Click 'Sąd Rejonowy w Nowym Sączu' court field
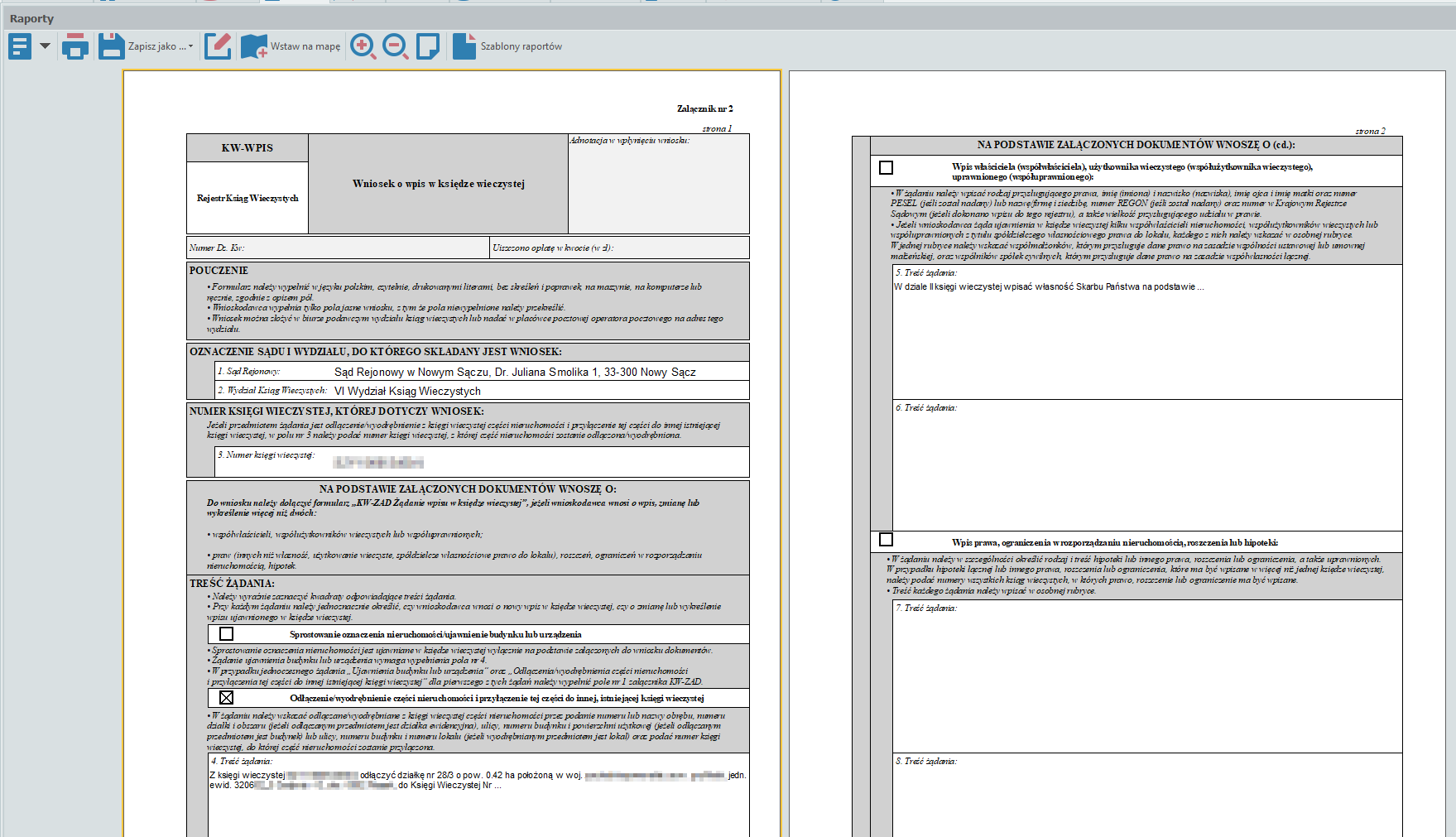The width and height of the screenshot is (1456, 837). (515, 372)
